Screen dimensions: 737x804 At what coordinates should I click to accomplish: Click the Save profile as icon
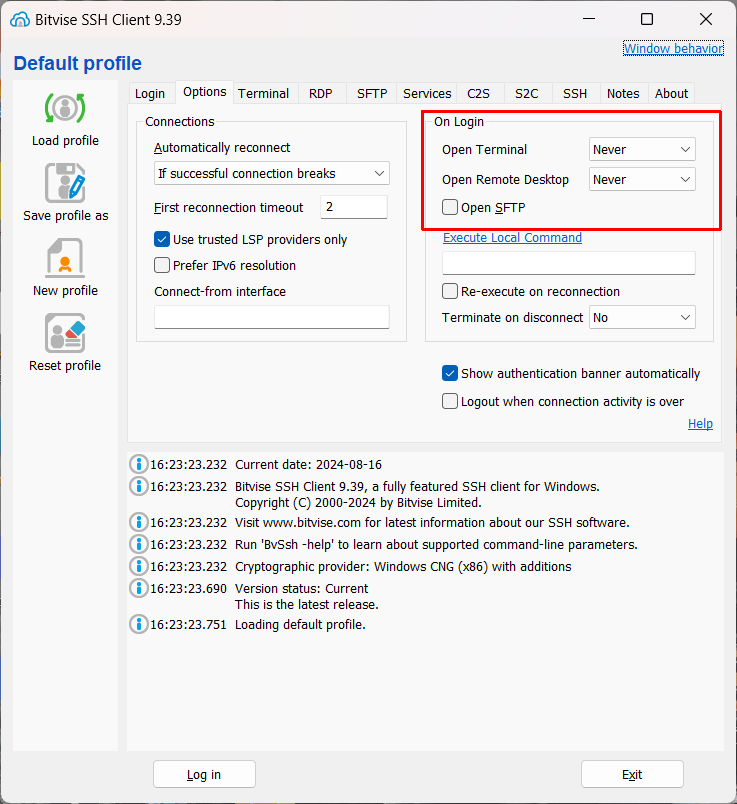(x=65, y=183)
